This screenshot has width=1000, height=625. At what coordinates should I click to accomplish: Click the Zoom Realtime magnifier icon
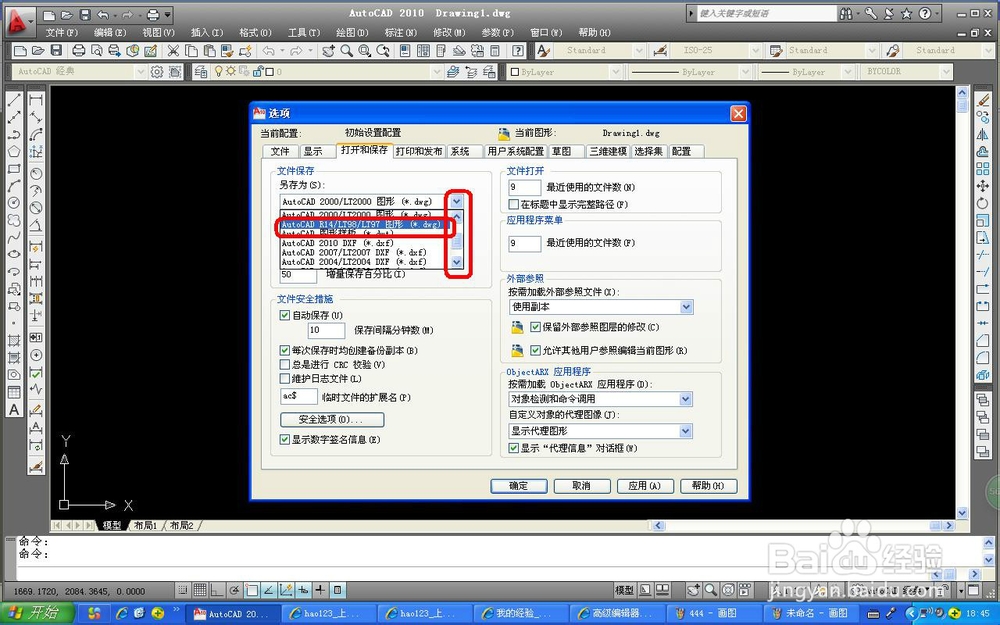point(346,50)
